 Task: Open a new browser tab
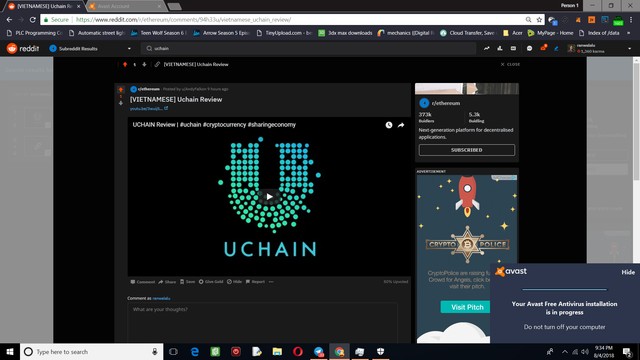[x=174, y=6]
